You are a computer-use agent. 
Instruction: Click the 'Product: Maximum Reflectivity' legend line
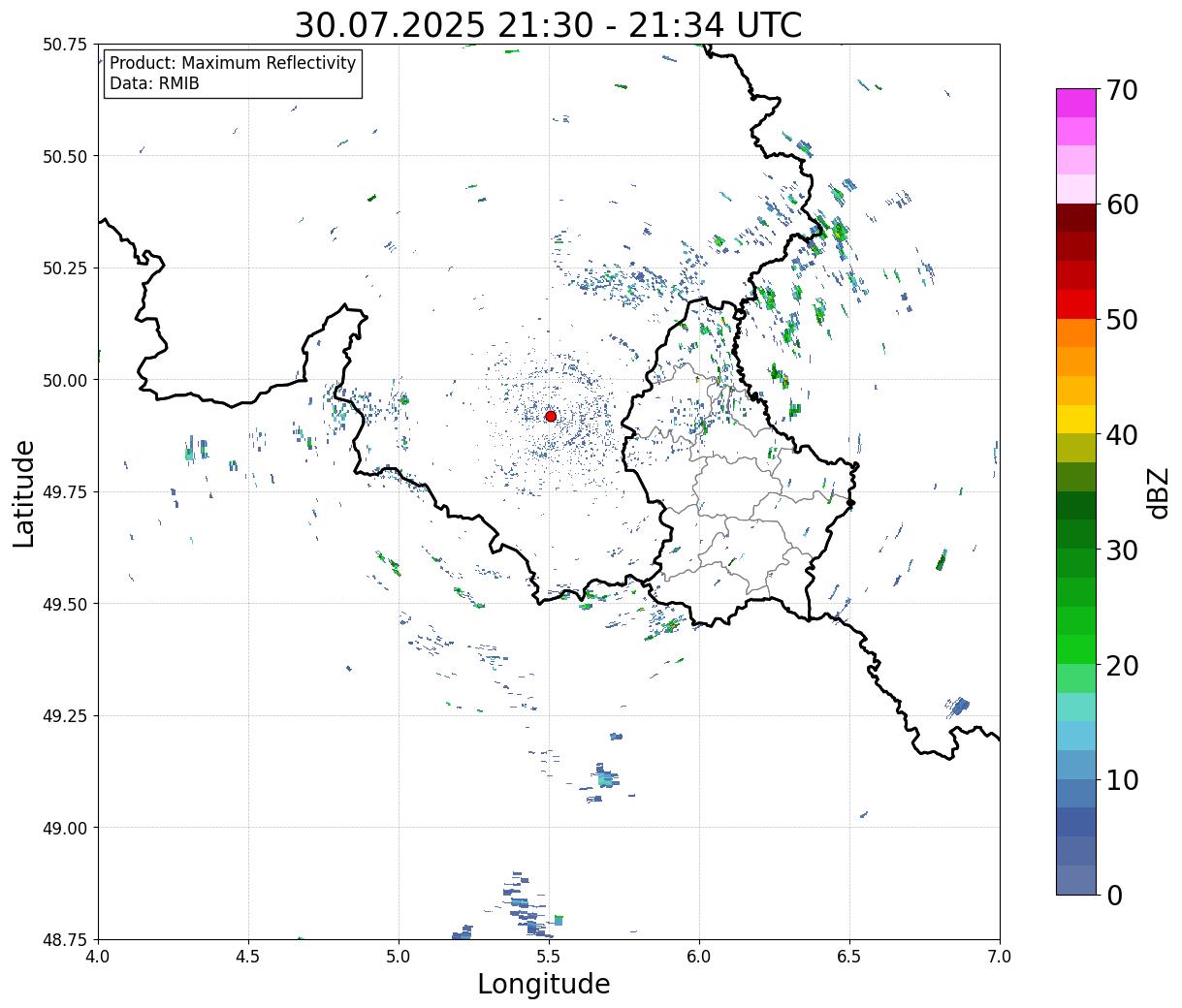(x=233, y=63)
